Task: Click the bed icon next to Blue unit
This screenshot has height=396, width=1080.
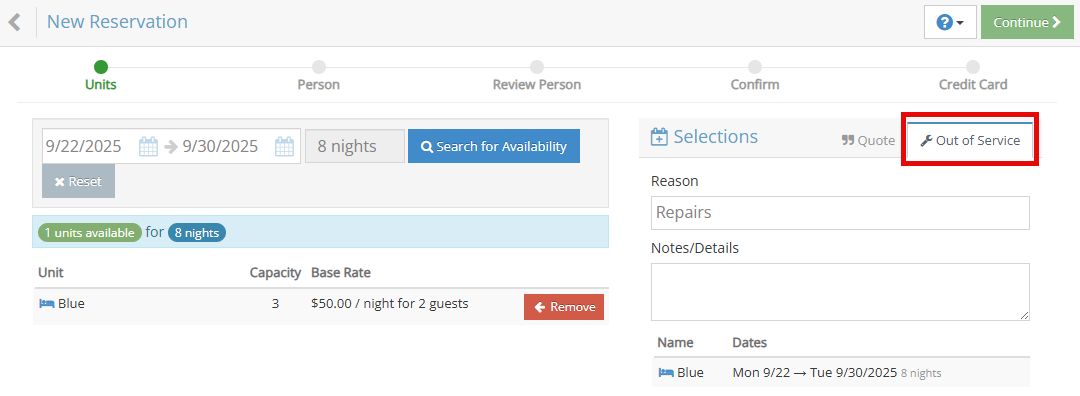Action: click(x=47, y=303)
